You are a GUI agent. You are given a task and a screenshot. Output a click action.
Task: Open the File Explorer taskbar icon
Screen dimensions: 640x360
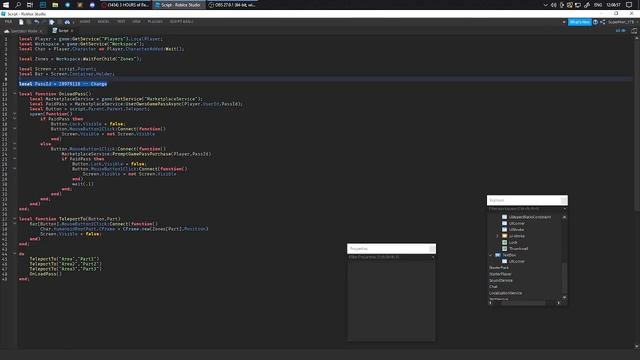pos(55,5)
